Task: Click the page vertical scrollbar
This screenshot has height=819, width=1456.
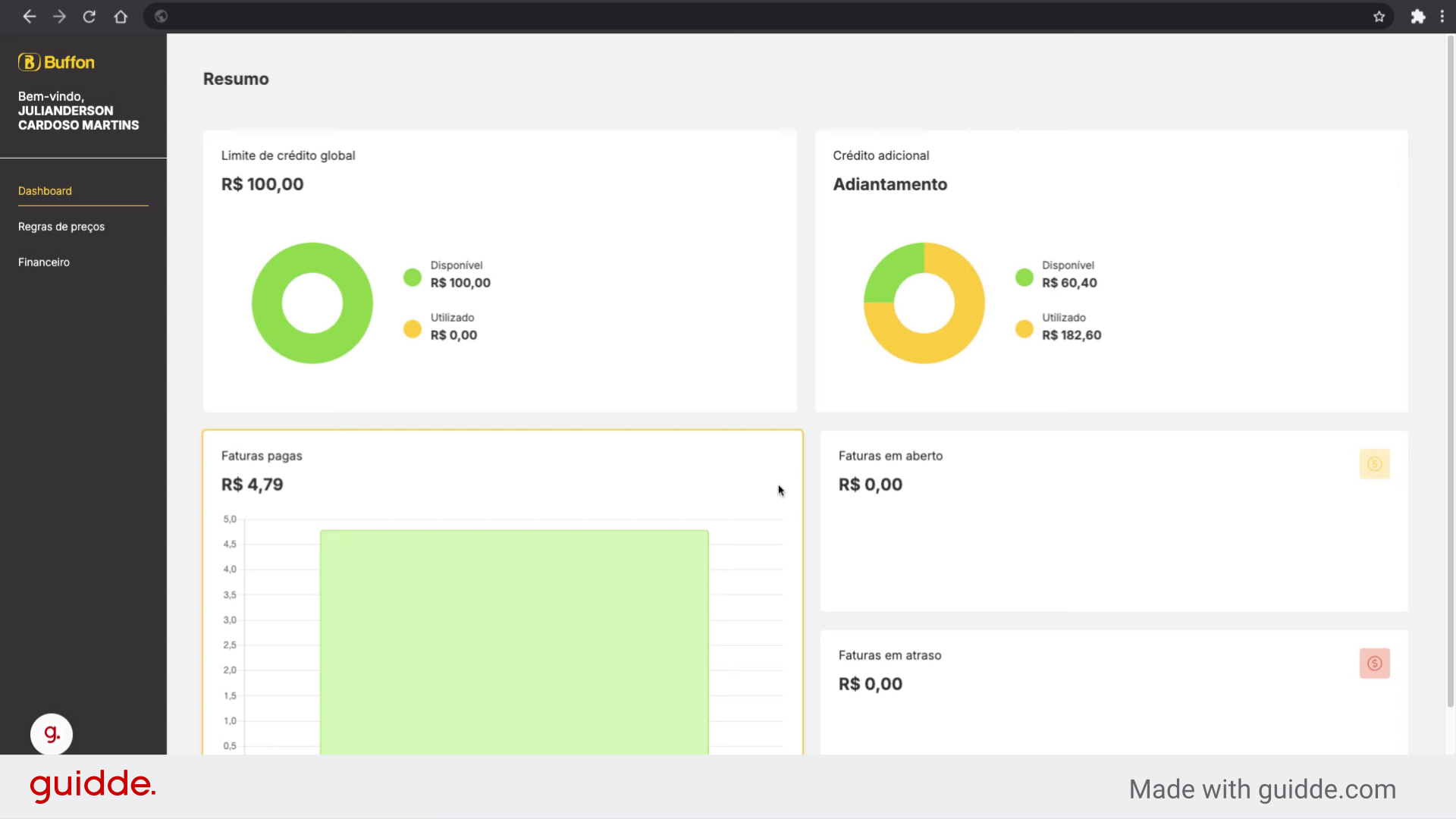Action: (x=1450, y=372)
